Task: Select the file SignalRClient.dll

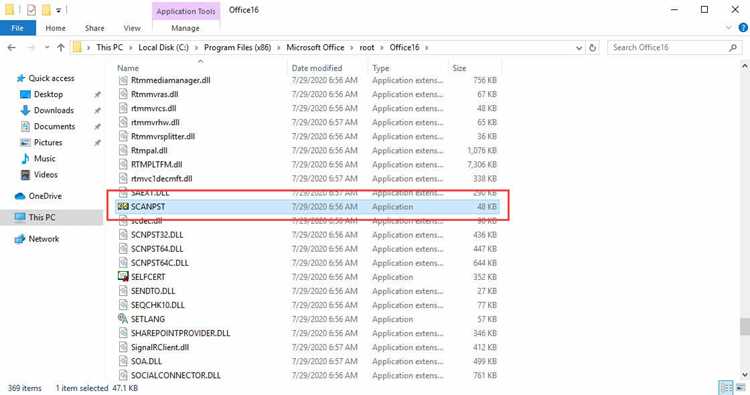Action: [160, 347]
